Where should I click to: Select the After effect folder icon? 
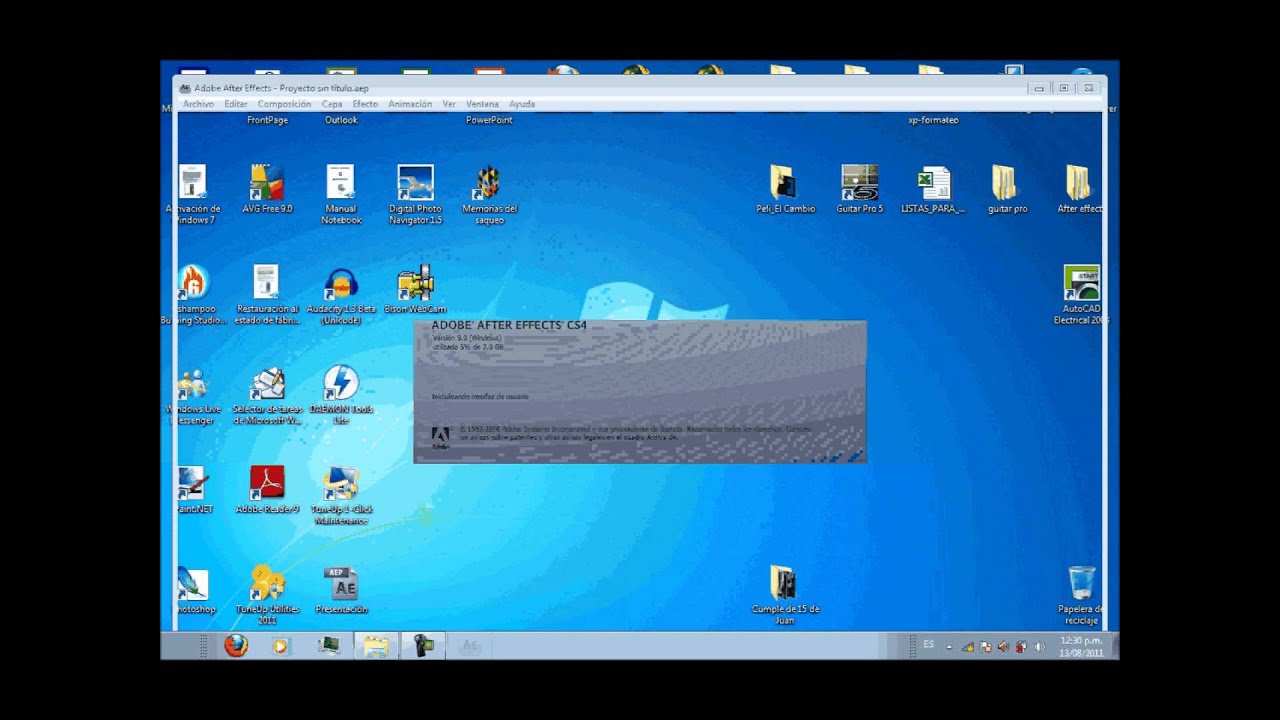click(1079, 189)
